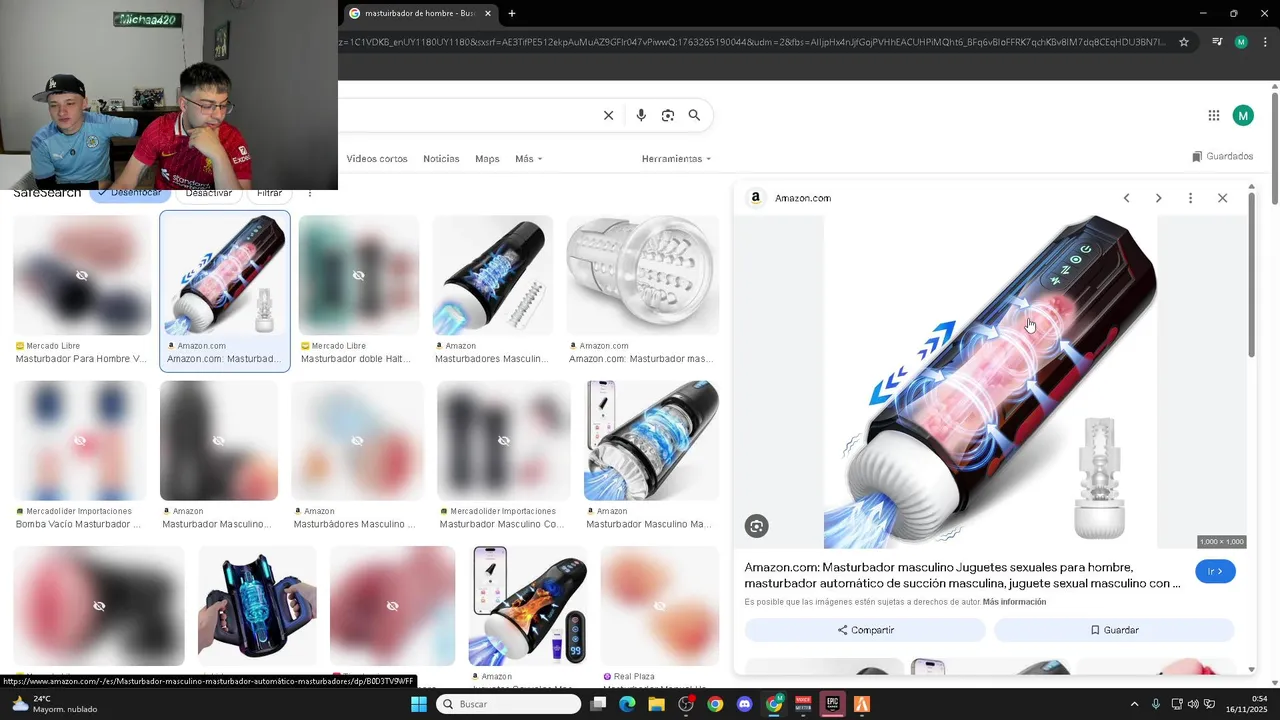
Task: Click the Guardar save button
Action: tap(1114, 630)
